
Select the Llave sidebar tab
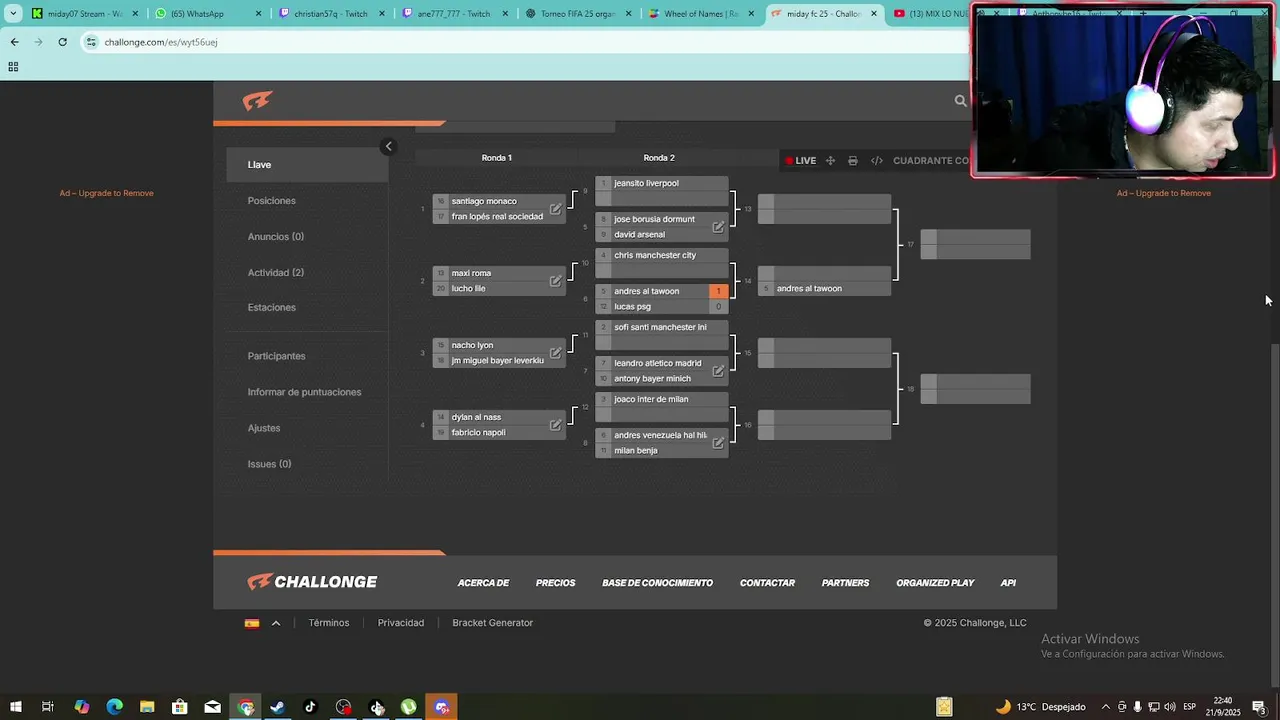[307, 165]
